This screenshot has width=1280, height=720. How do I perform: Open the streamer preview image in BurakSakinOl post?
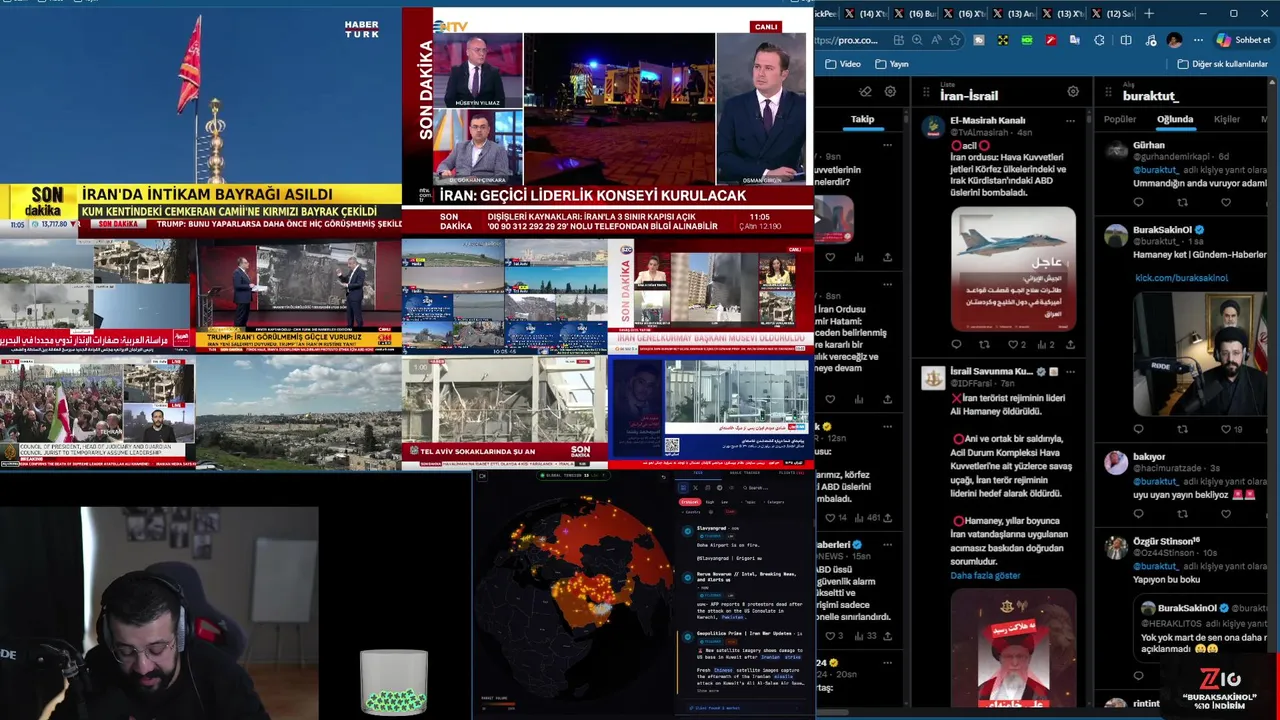(1201, 353)
